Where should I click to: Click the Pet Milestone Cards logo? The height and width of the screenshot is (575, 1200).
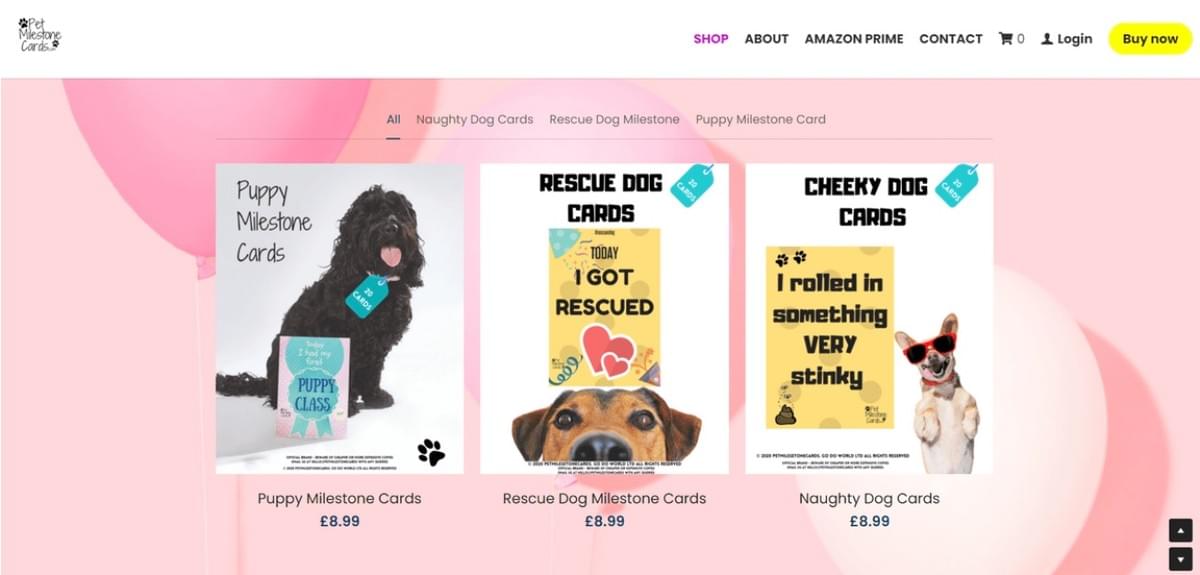pos(40,34)
